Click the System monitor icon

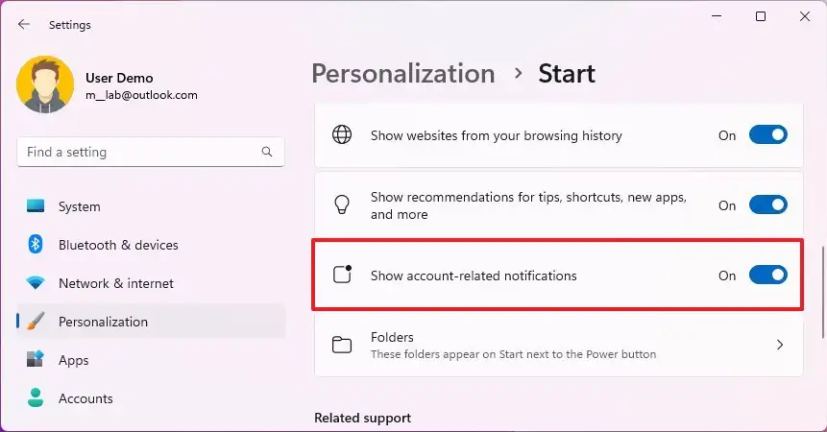pyautogui.click(x=36, y=207)
